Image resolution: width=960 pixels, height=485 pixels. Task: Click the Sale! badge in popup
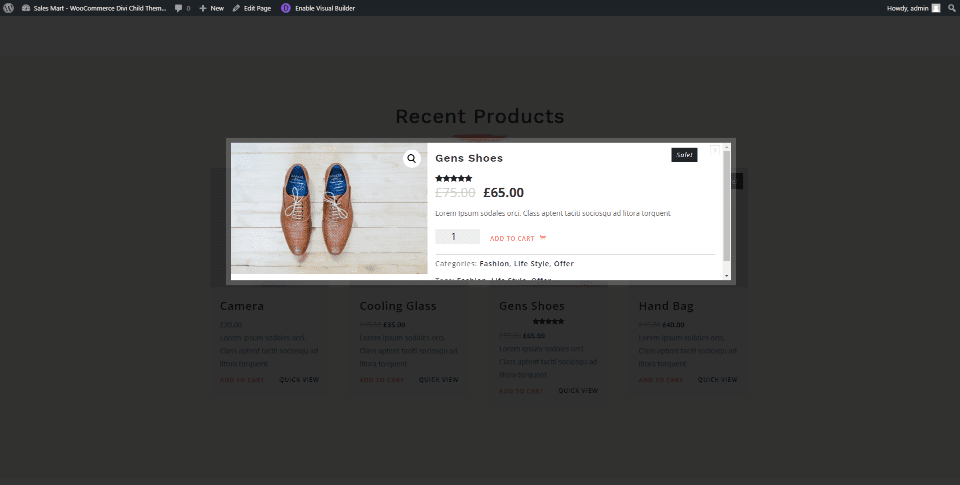pyautogui.click(x=684, y=155)
